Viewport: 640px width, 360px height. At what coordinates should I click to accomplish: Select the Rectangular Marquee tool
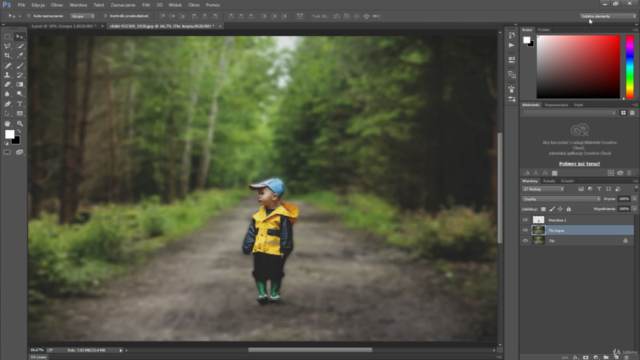point(7,37)
